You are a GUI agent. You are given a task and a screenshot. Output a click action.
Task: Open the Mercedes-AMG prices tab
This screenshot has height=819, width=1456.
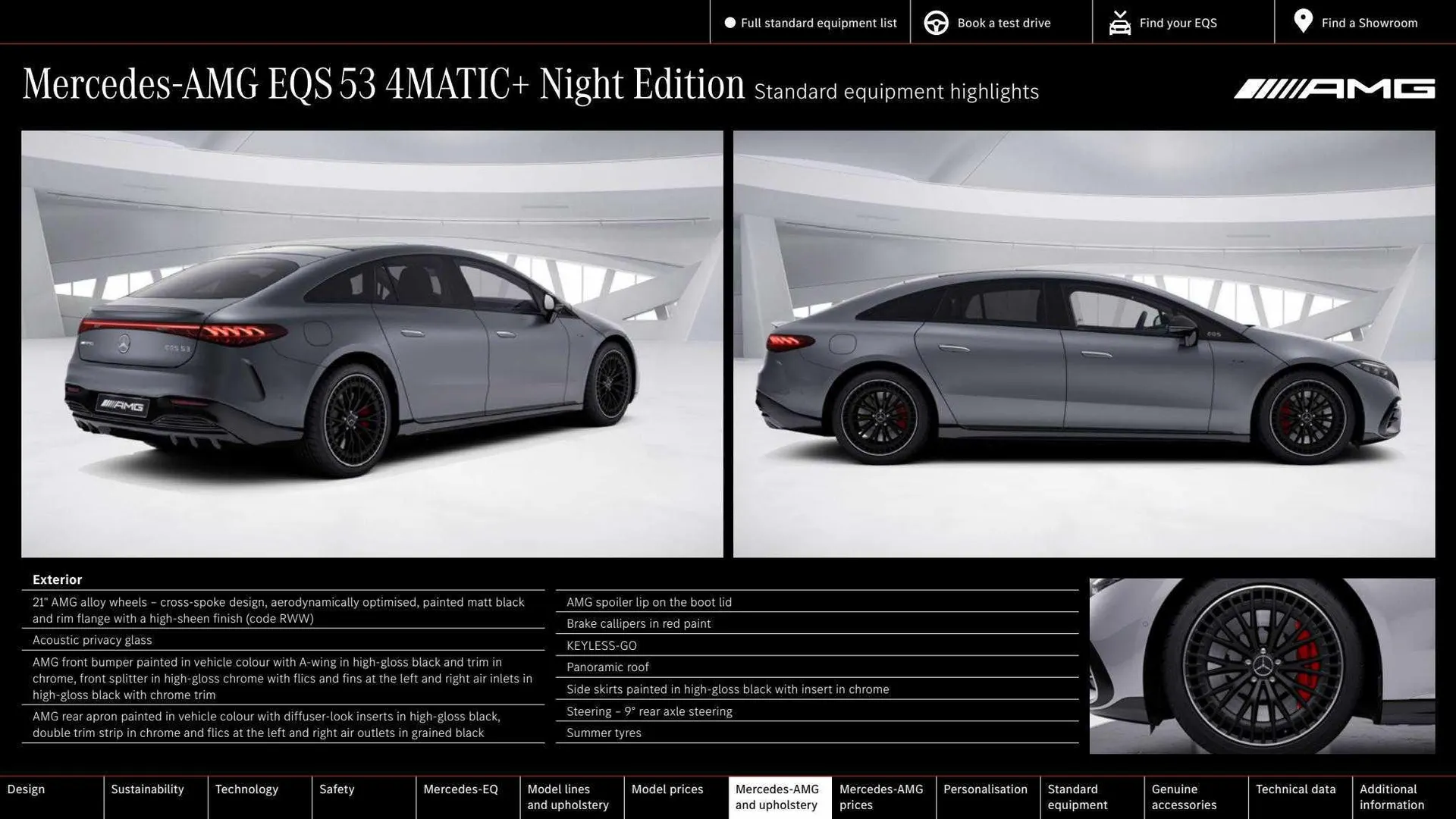pyautogui.click(x=882, y=796)
